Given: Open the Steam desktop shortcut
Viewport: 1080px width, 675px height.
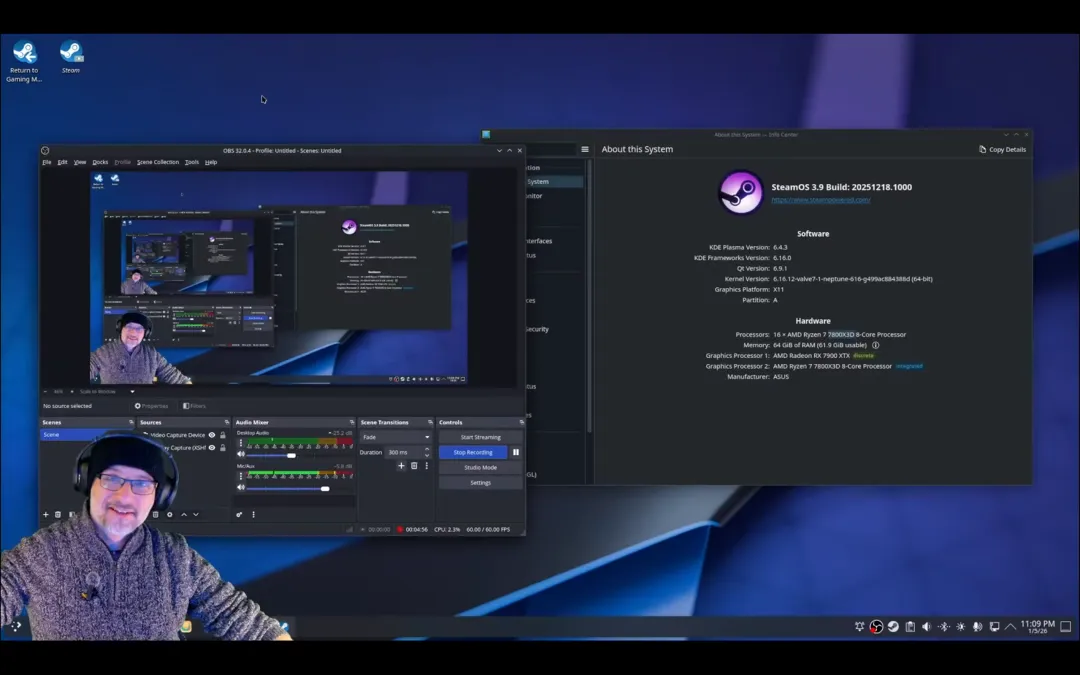Looking at the screenshot, I should click(71, 56).
